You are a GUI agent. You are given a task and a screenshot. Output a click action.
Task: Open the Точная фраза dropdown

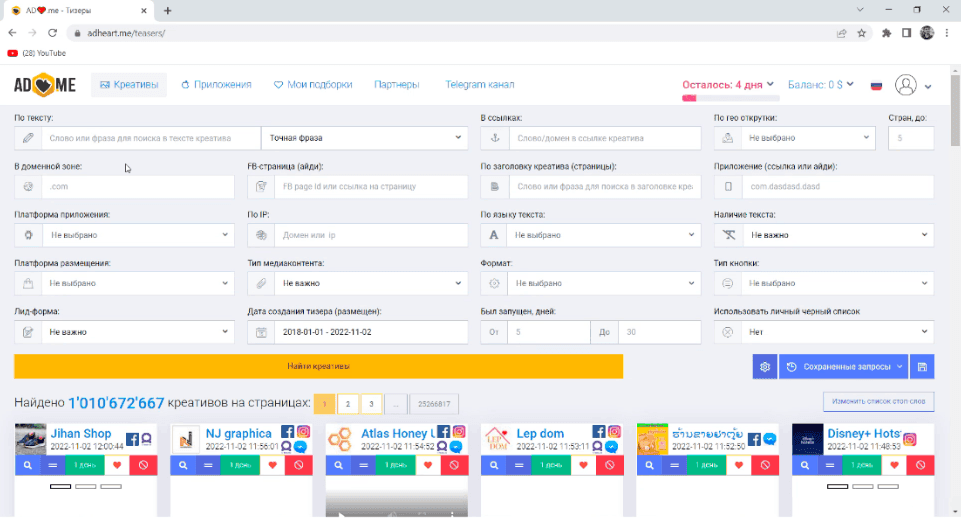point(364,138)
